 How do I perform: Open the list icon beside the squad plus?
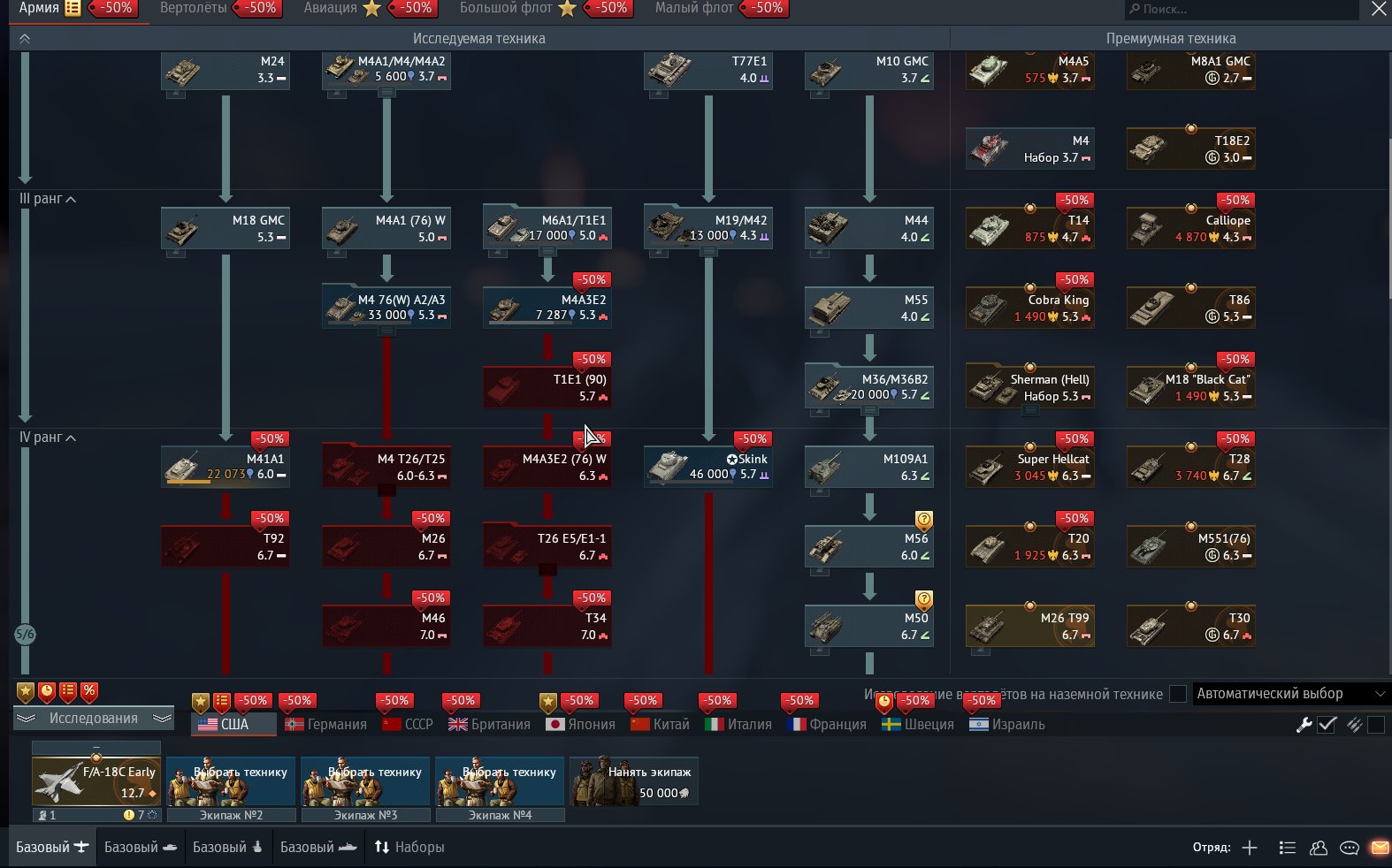1287,848
